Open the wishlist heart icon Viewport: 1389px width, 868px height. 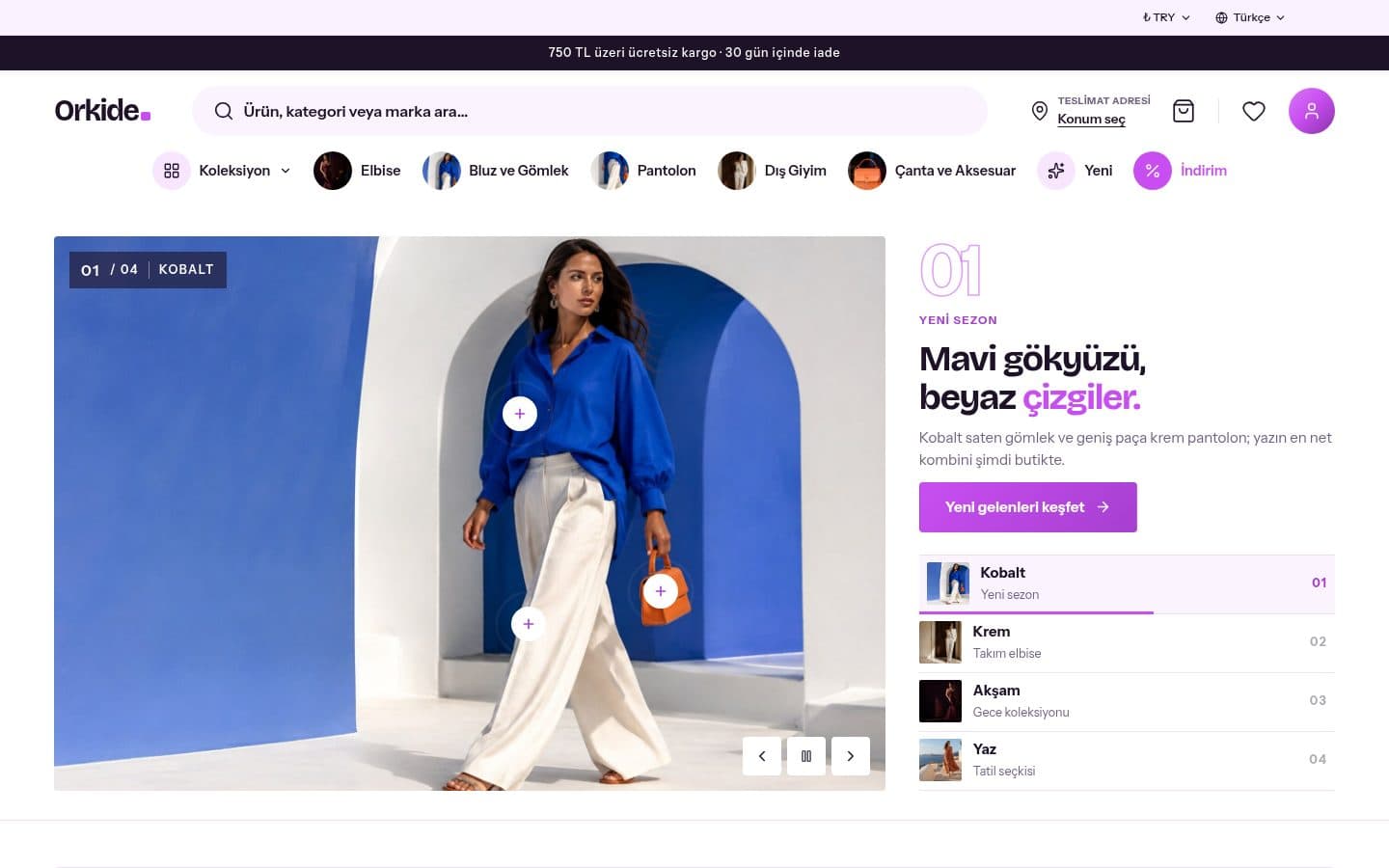click(1254, 111)
